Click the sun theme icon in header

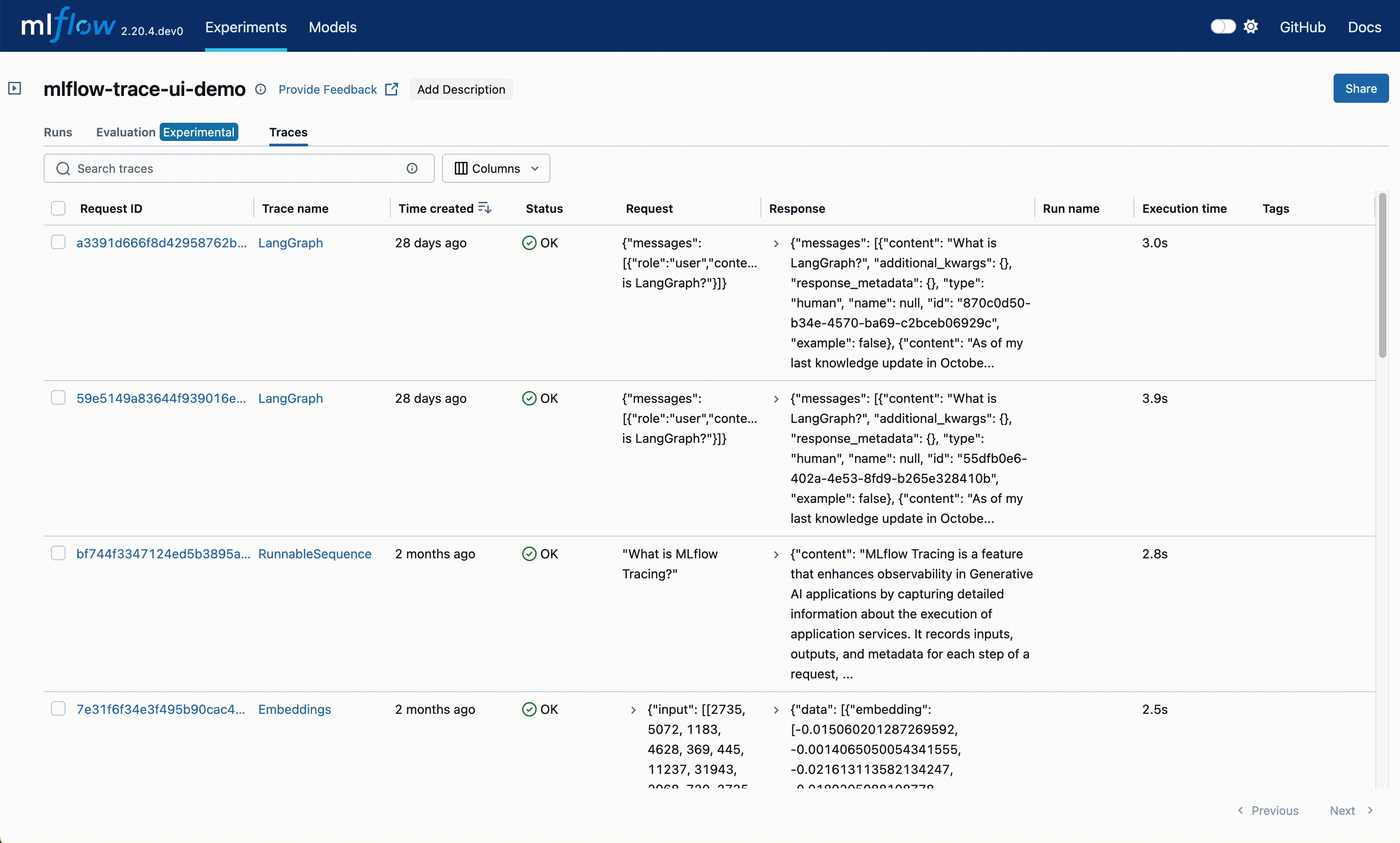1250,27
